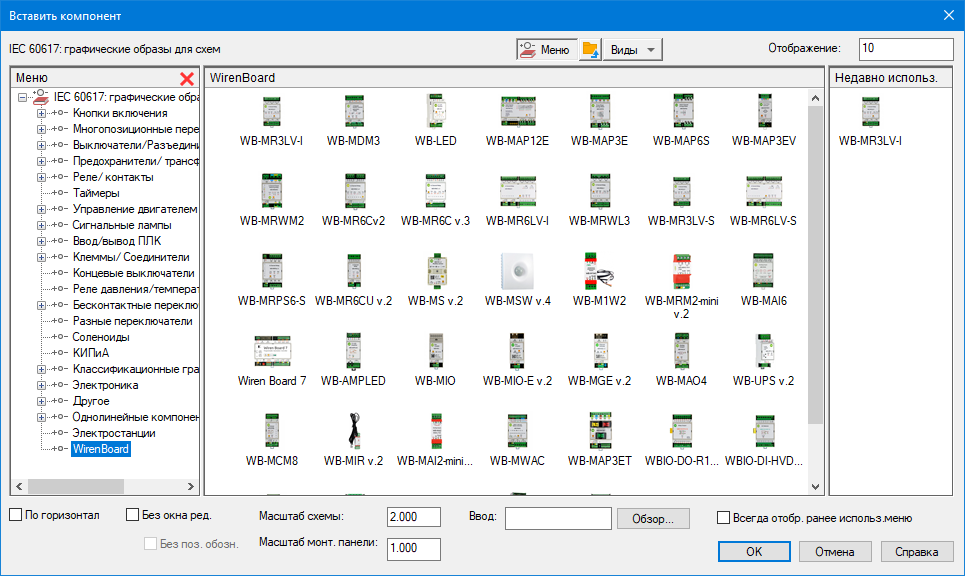
Task: Pick the WB-MSW v.4 sensor icon
Action: (518, 271)
